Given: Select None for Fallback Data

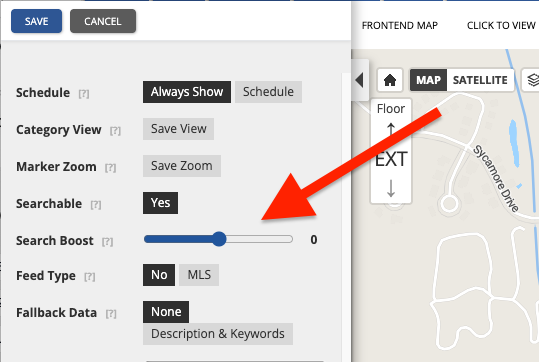Looking at the screenshot, I should click(x=166, y=312).
